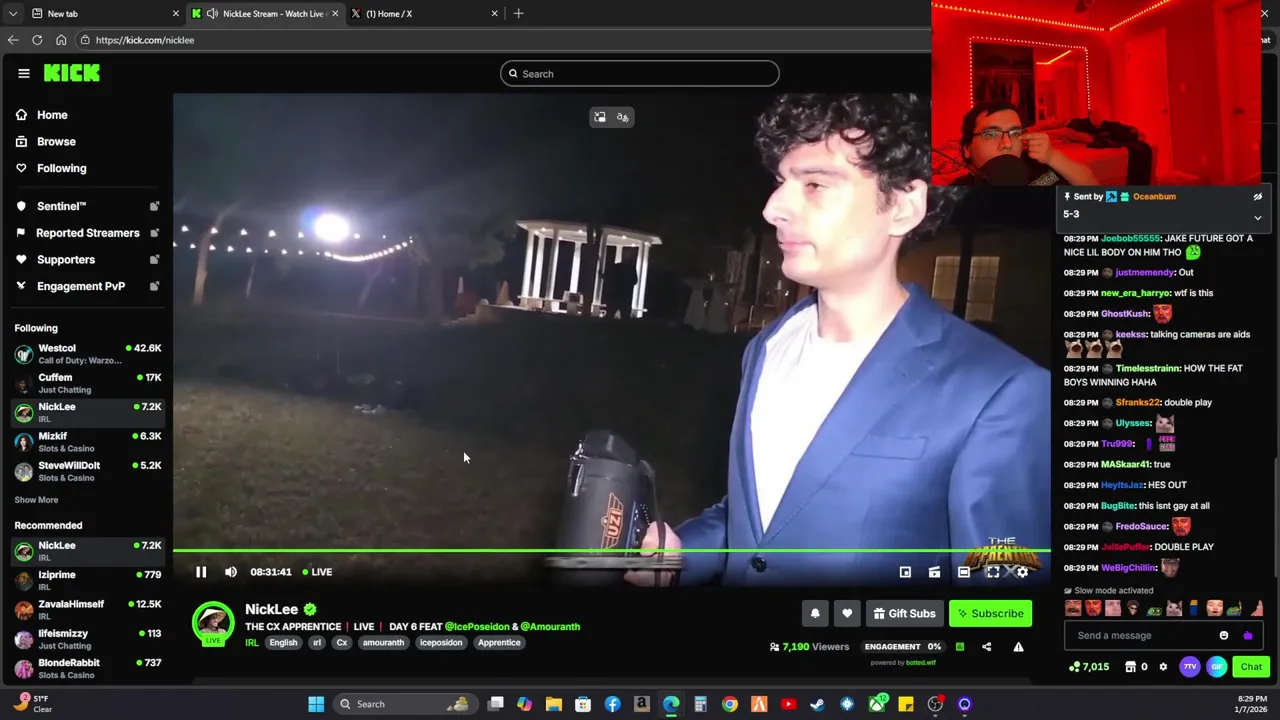Switch to the (1) Home / X tab
The image size is (1280, 720).
pyautogui.click(x=425, y=14)
